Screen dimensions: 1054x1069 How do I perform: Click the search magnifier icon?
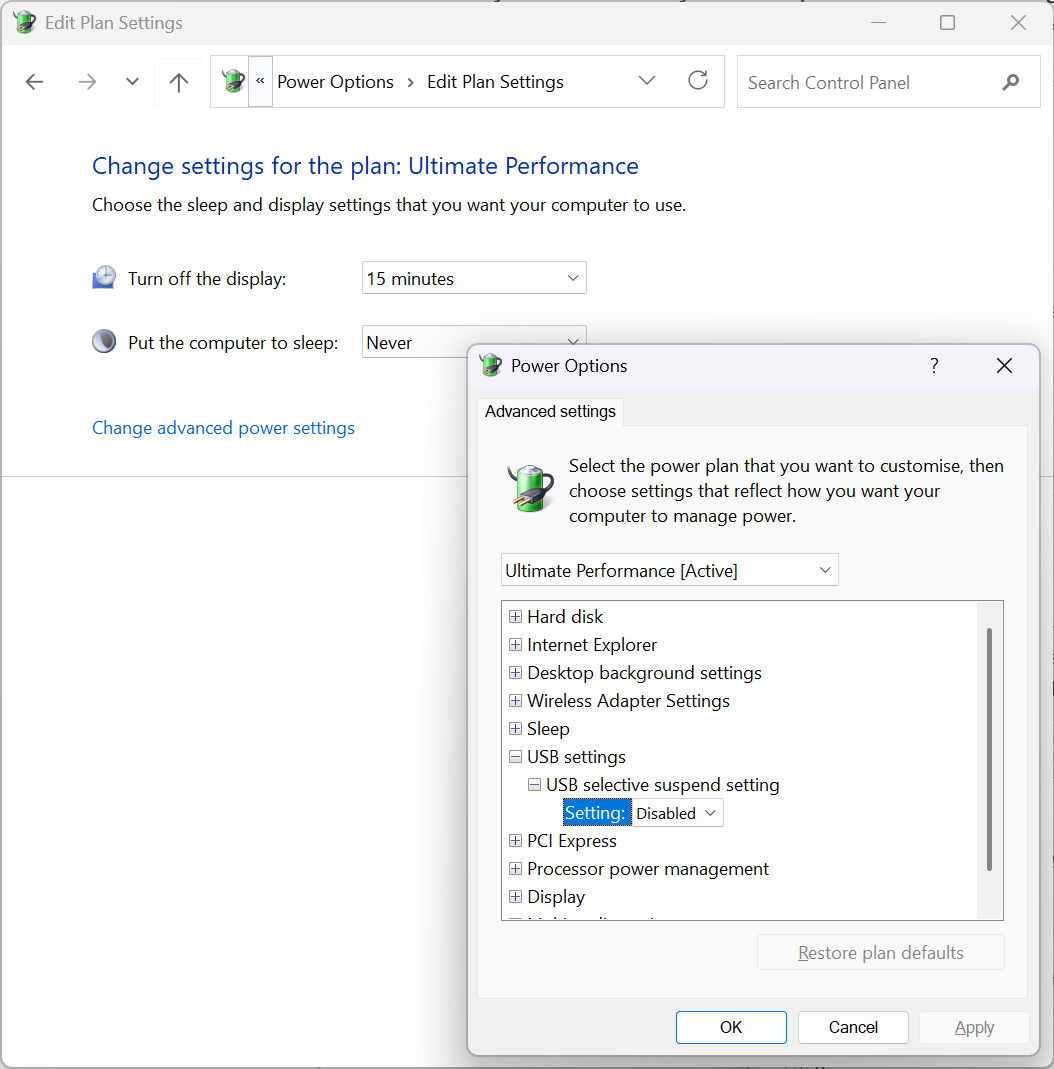(1011, 82)
